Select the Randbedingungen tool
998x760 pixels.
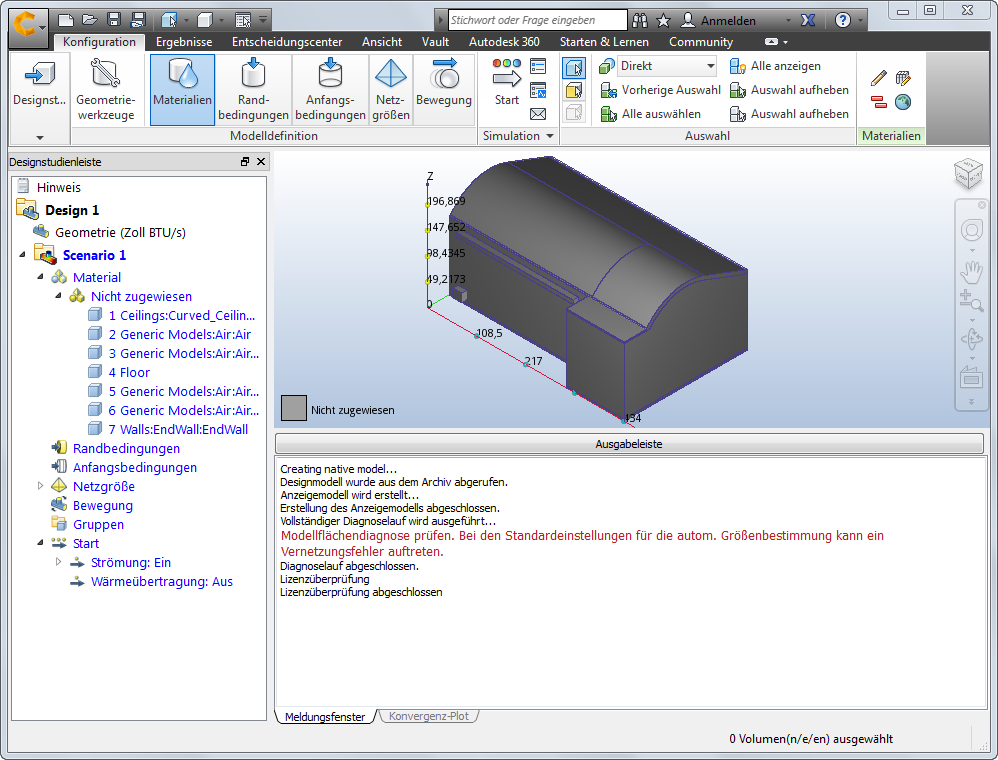click(x=253, y=89)
